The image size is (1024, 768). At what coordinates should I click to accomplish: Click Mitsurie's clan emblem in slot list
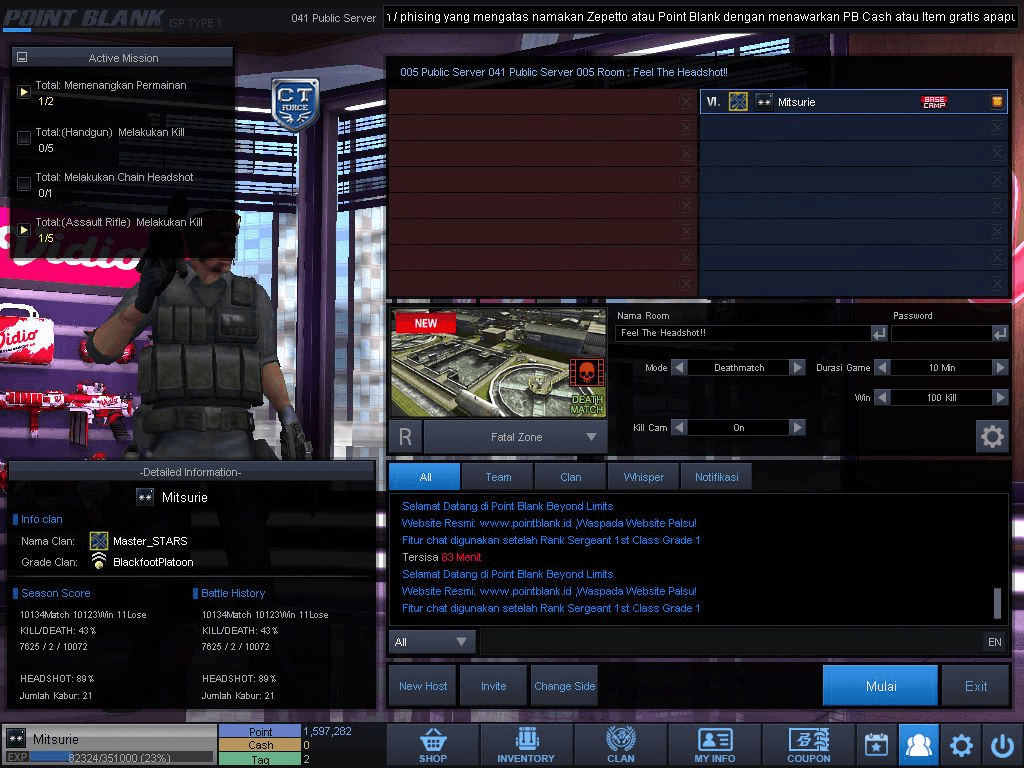point(738,101)
